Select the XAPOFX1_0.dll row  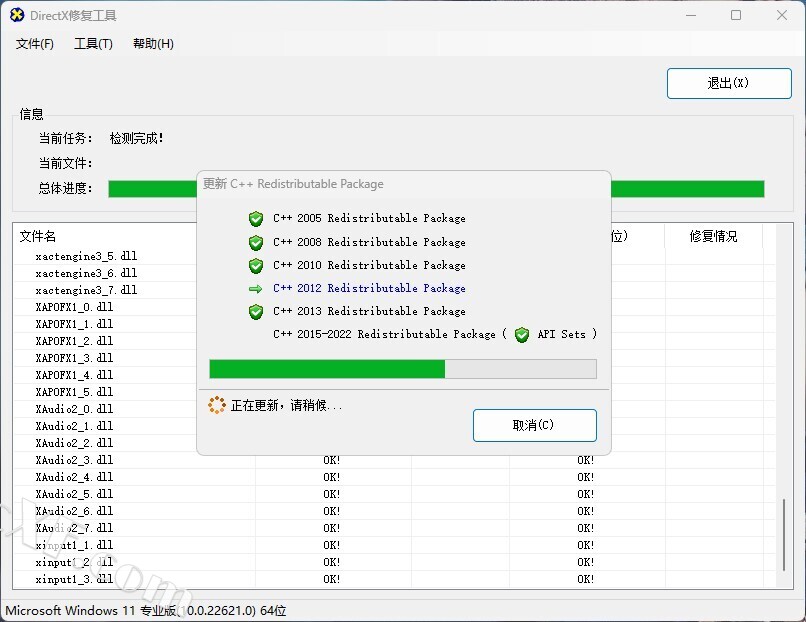(x=394, y=307)
